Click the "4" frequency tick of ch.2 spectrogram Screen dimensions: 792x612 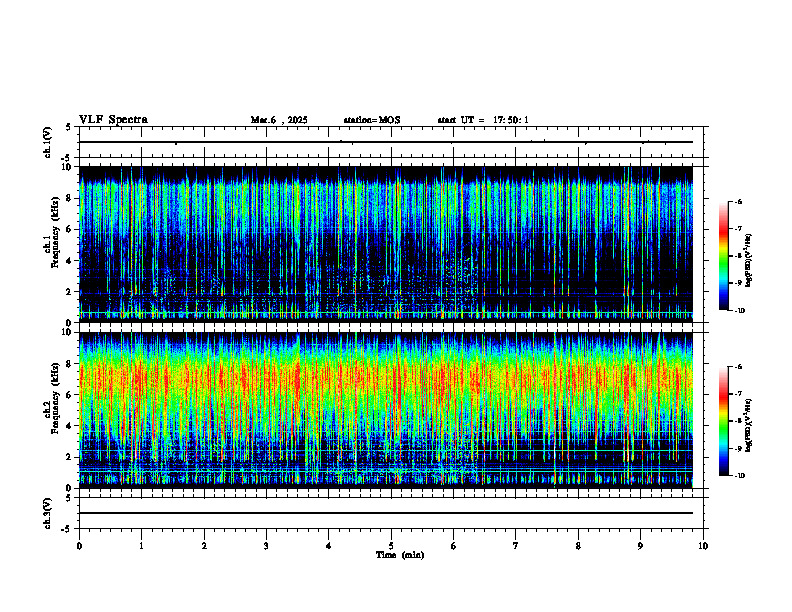[71, 426]
